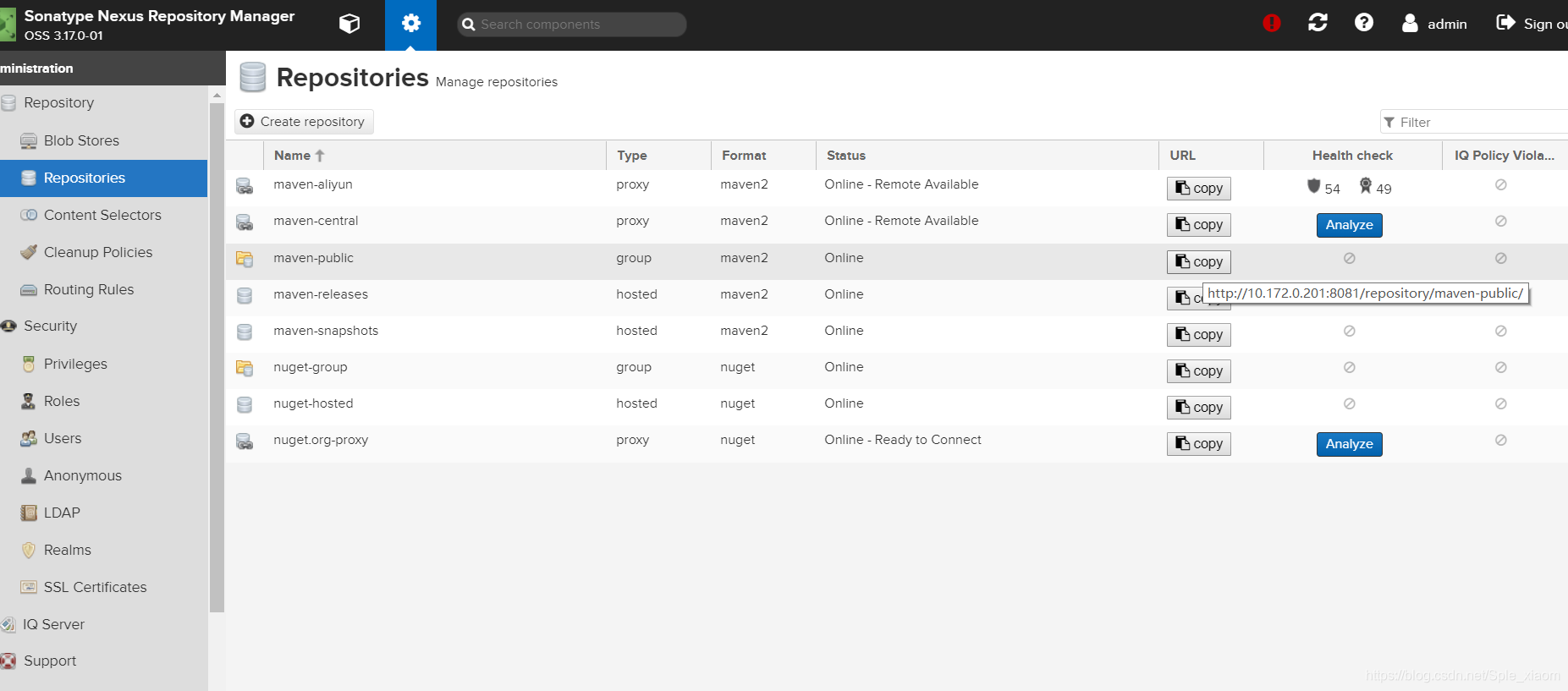Click the URL column header

click(x=1211, y=156)
